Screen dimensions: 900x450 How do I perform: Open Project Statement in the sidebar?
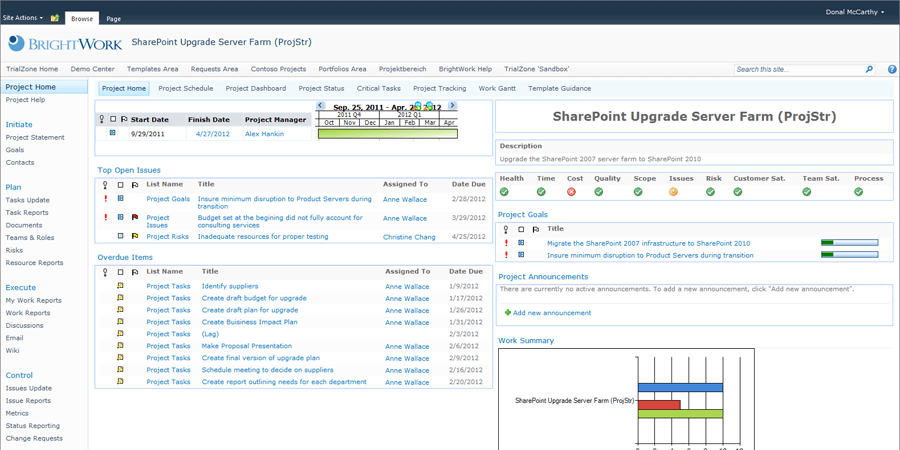(x=35, y=138)
